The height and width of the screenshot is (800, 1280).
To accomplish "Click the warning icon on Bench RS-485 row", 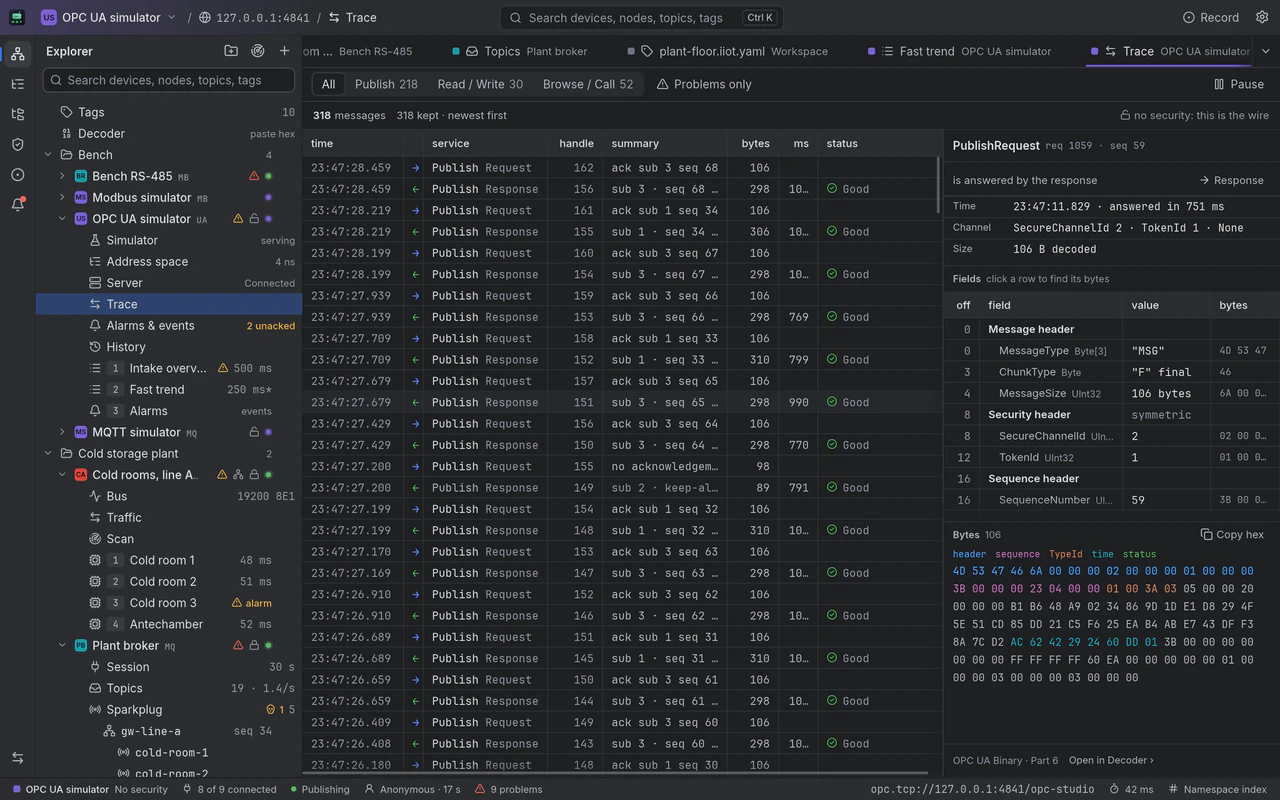I will point(254,176).
